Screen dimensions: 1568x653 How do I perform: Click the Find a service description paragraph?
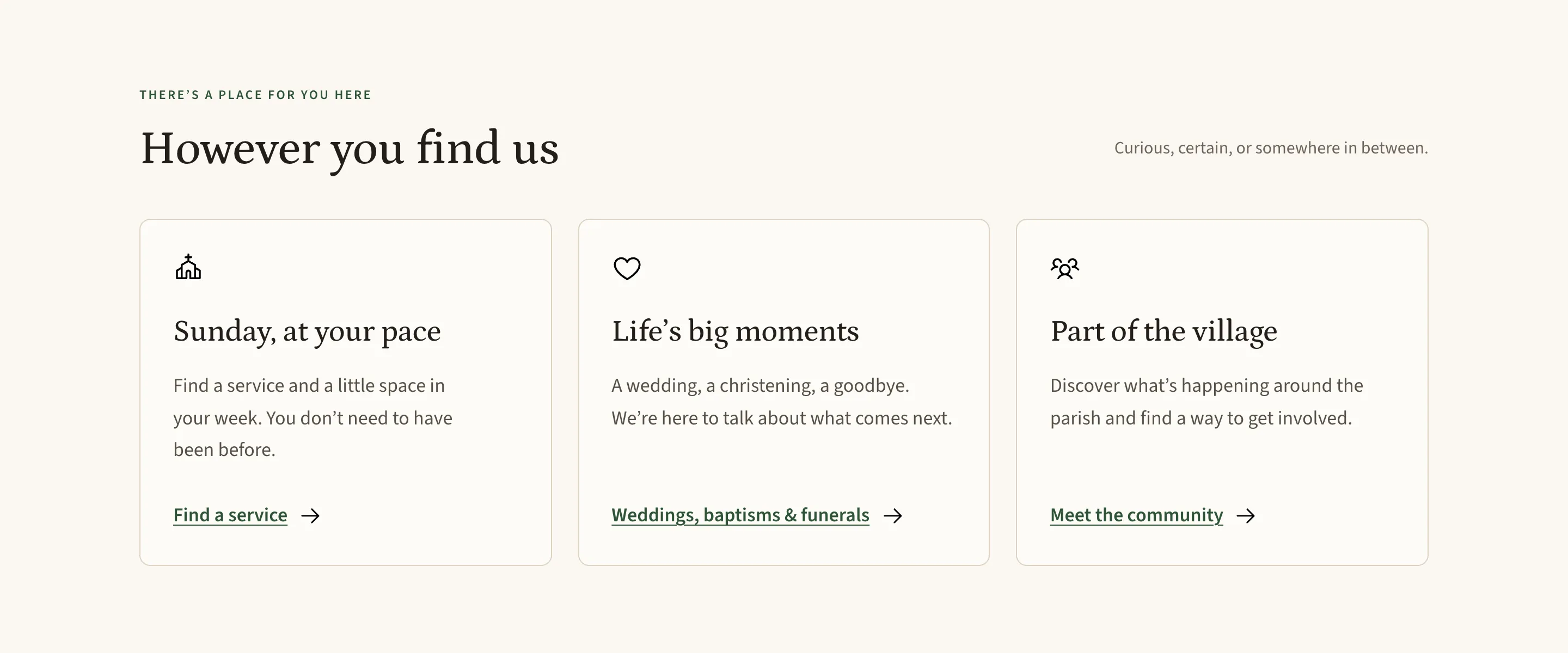[313, 417]
